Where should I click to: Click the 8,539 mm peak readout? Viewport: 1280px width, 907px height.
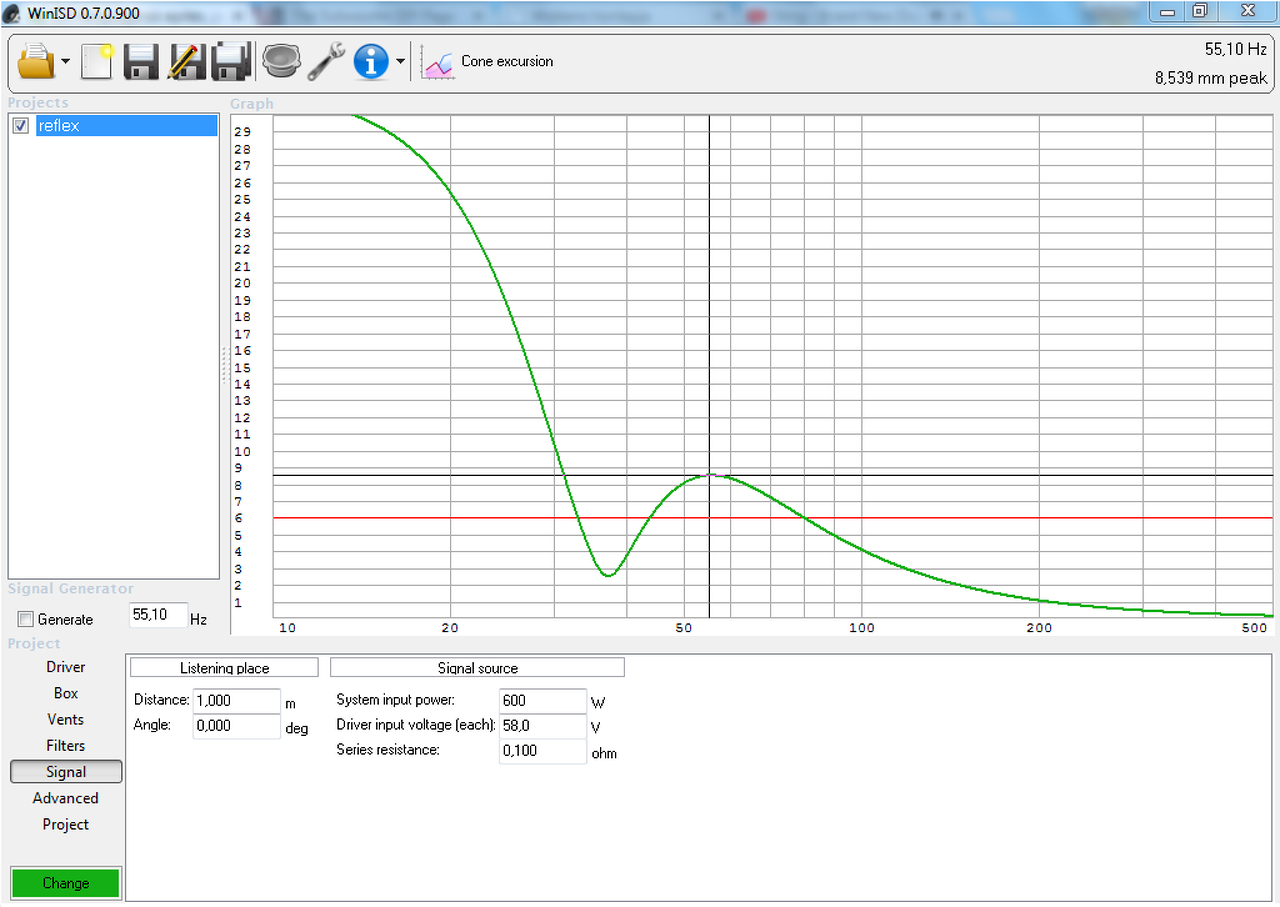point(1211,78)
